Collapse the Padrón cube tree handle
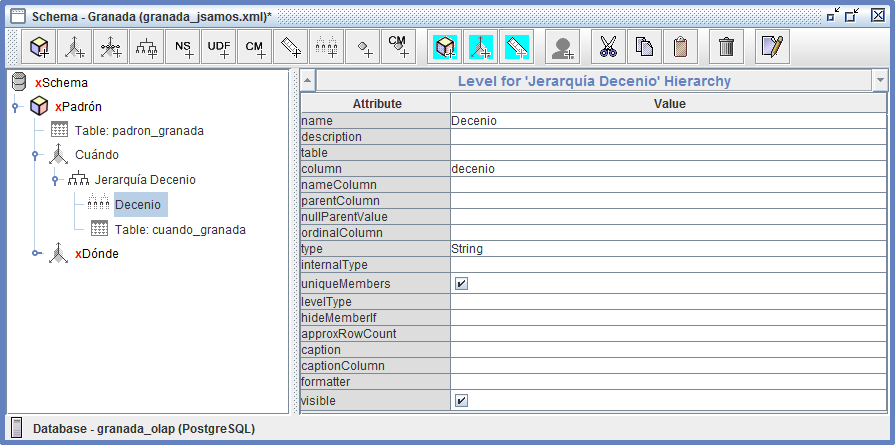 click(15, 106)
